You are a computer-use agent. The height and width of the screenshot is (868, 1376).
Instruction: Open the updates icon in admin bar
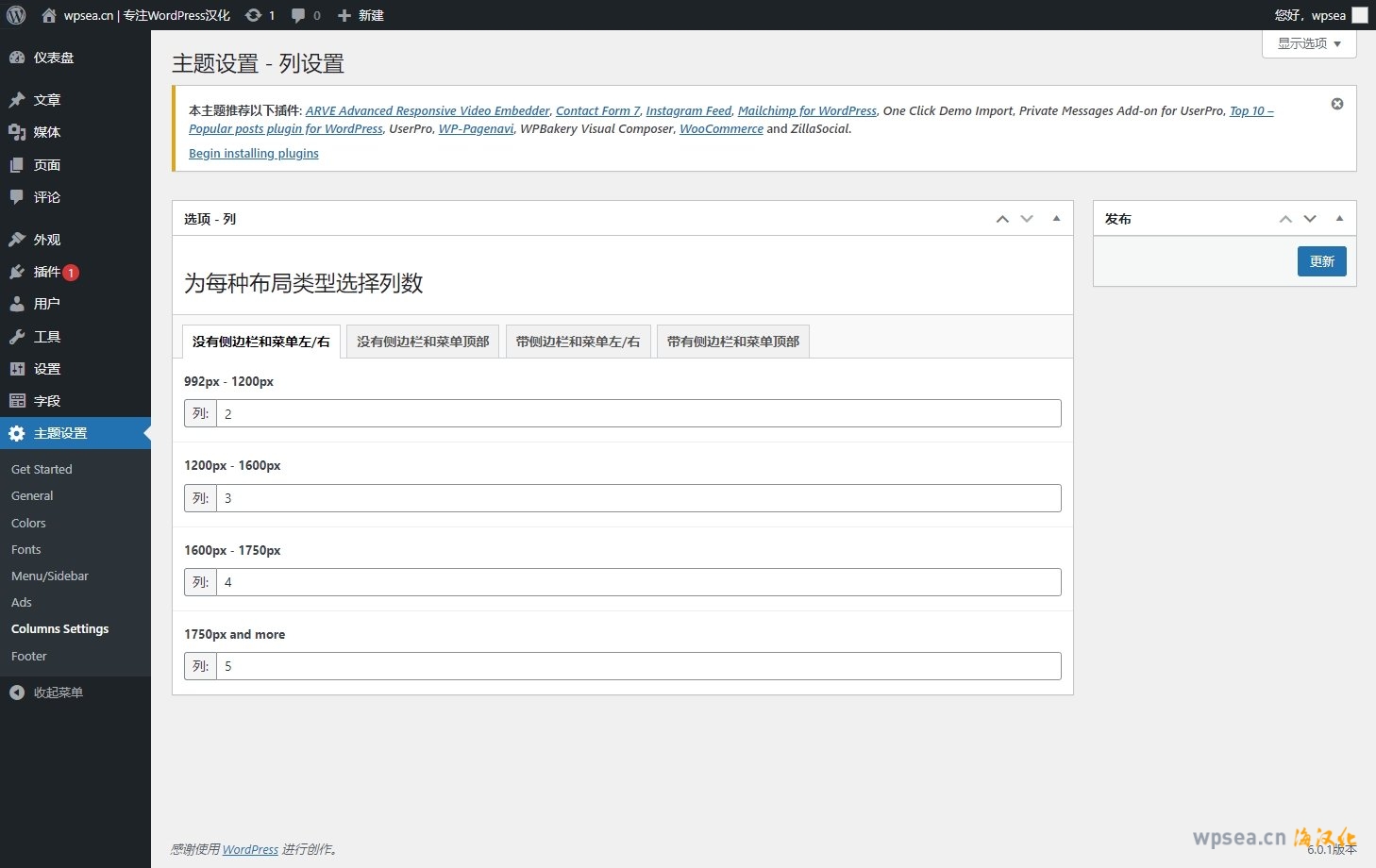pos(260,15)
